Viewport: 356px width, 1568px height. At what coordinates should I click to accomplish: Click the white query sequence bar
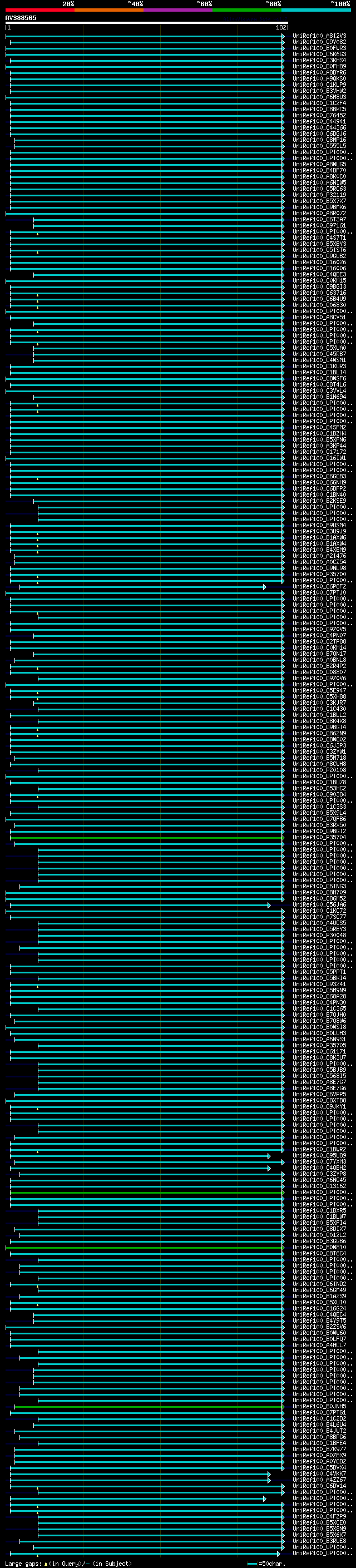[x=147, y=22]
